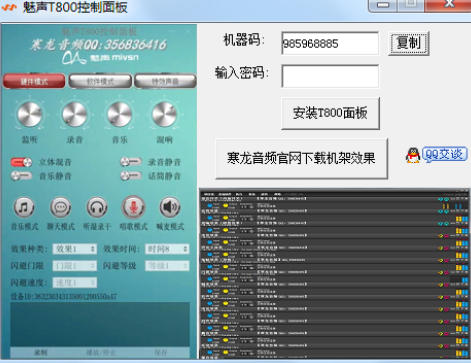
Task: Open the 效果种类 dropdown
Action: coord(75,249)
